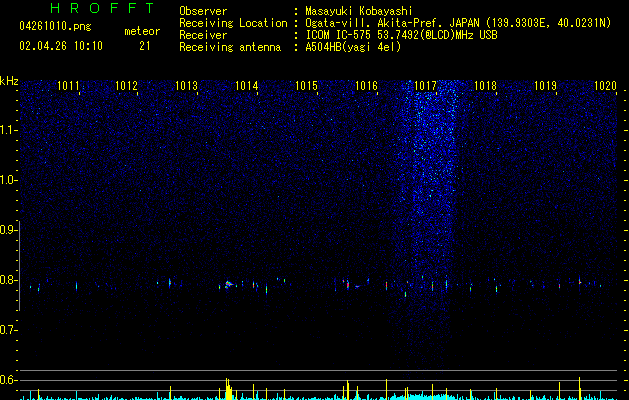629x400 pixels.
Task: Click the 1.0 kHz axis label
Action: tap(8, 180)
